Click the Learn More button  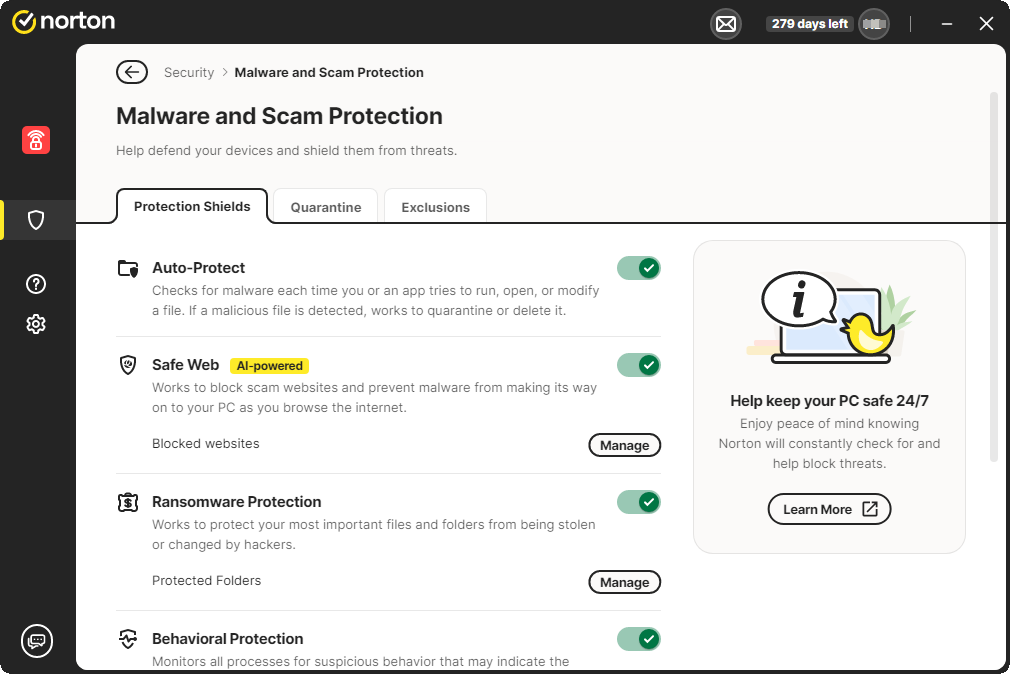point(830,509)
